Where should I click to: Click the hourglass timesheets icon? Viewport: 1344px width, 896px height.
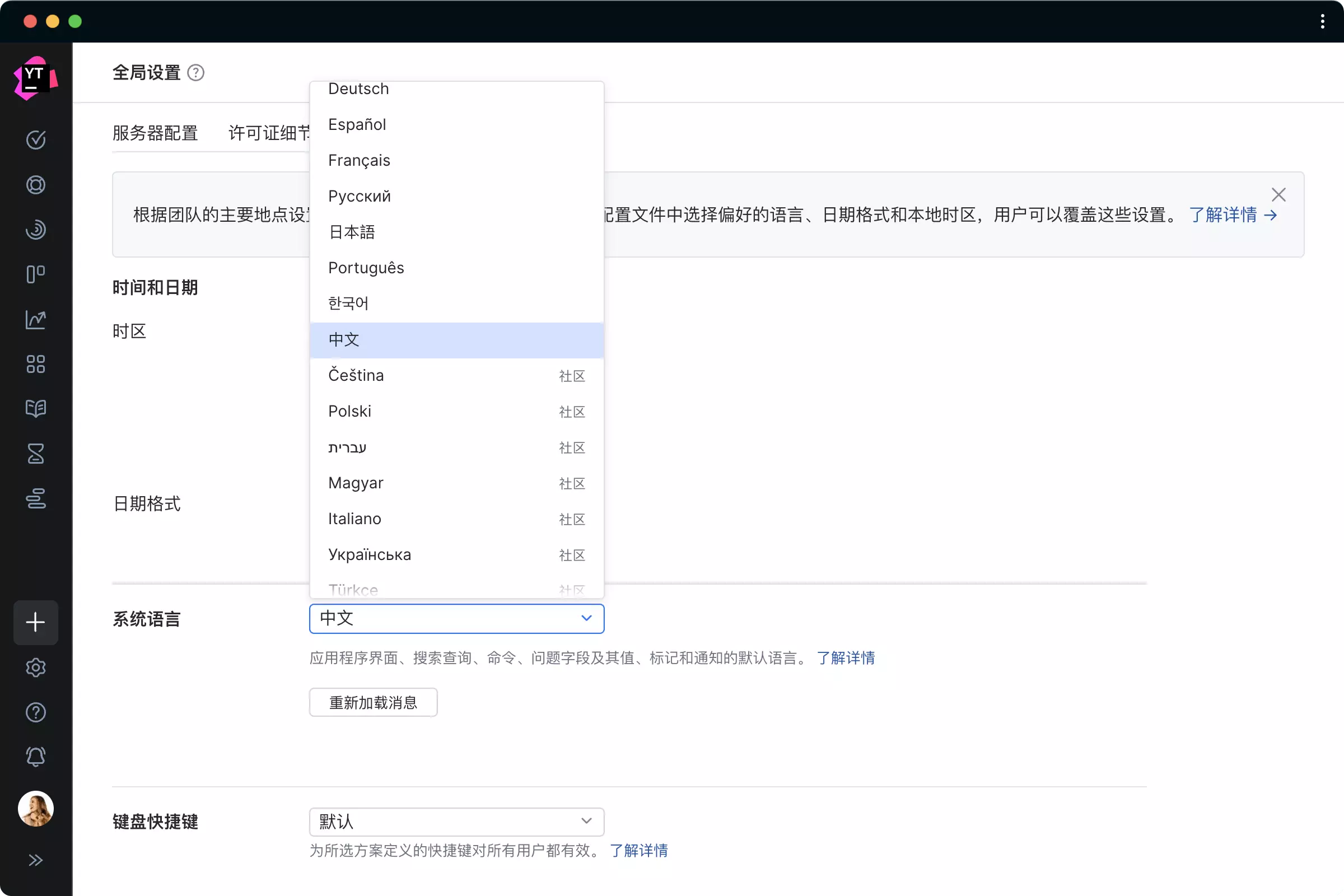point(35,454)
